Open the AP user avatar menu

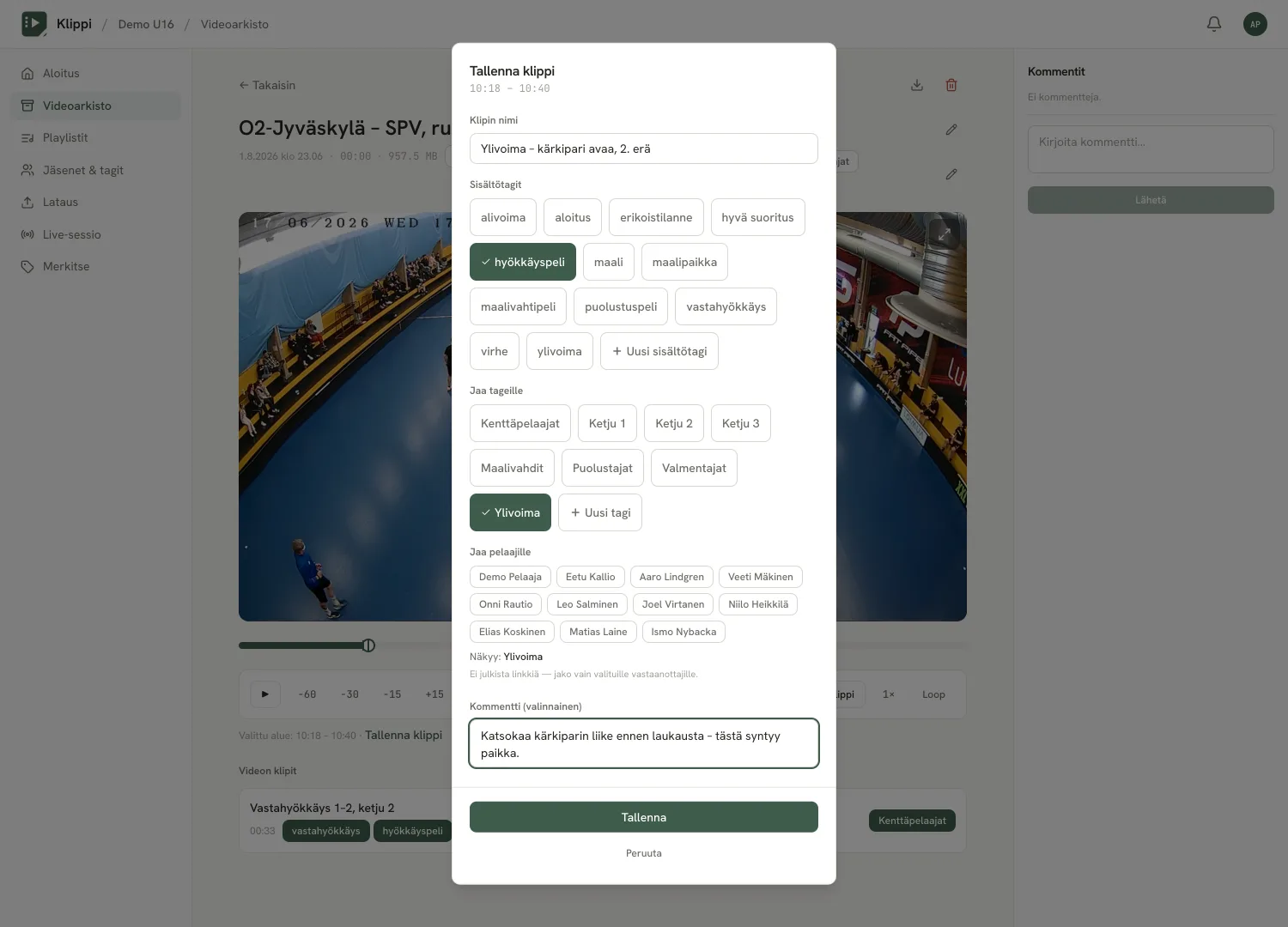[1255, 24]
